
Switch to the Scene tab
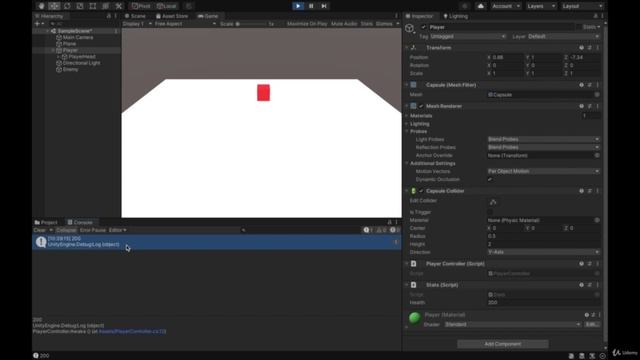[136, 16]
